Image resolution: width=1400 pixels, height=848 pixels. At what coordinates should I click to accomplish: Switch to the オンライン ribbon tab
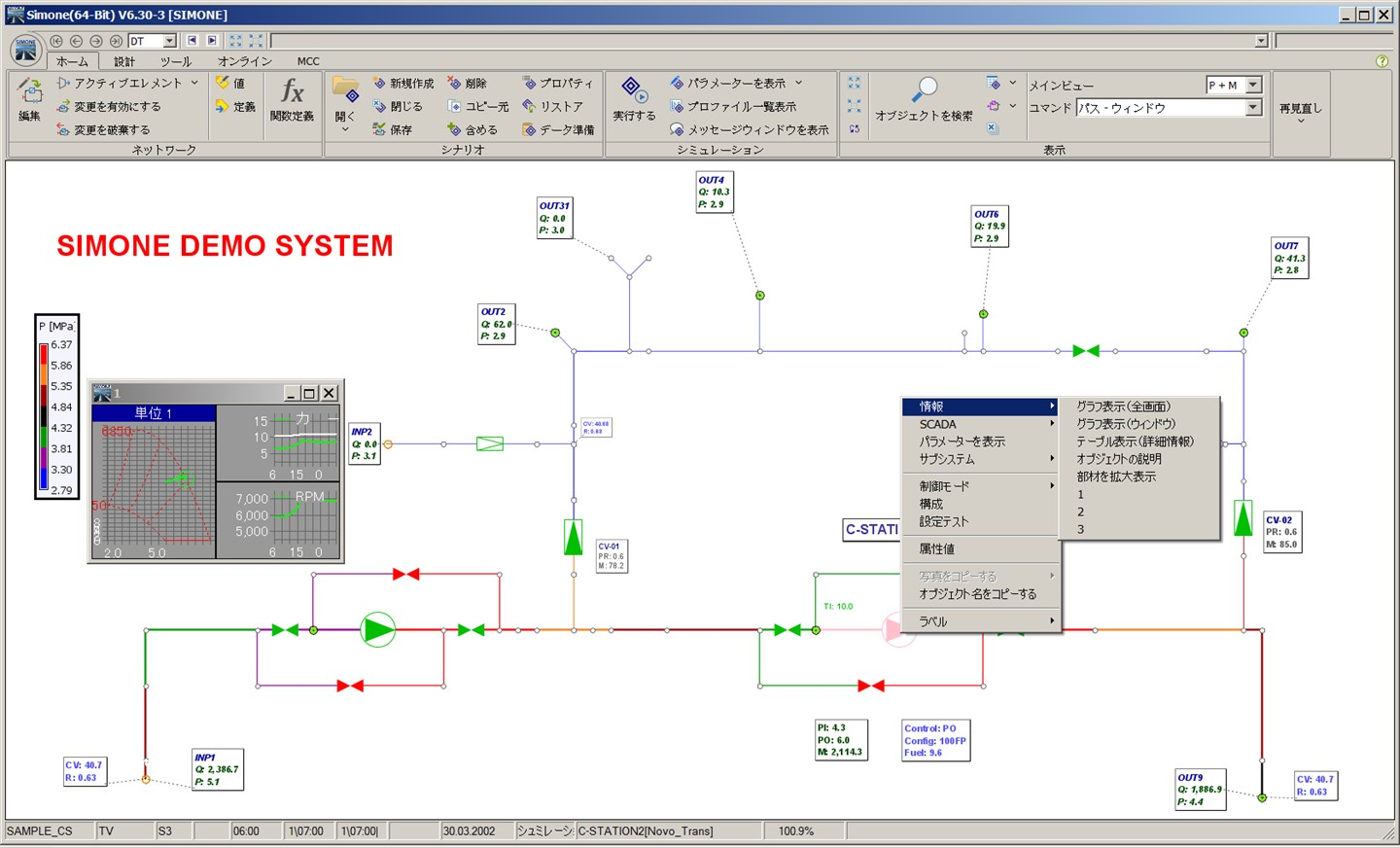coord(245,61)
